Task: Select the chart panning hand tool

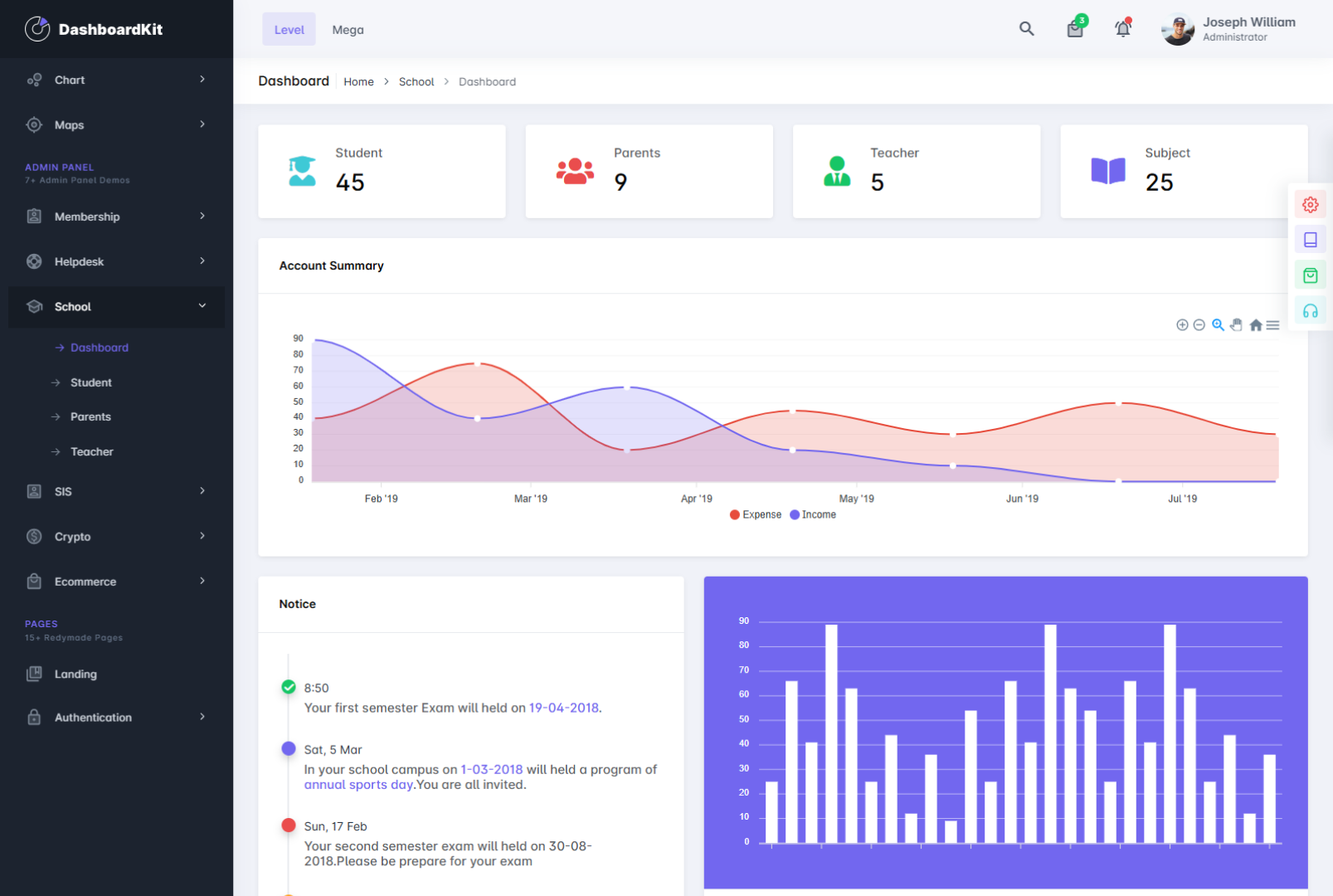Action: (1237, 325)
